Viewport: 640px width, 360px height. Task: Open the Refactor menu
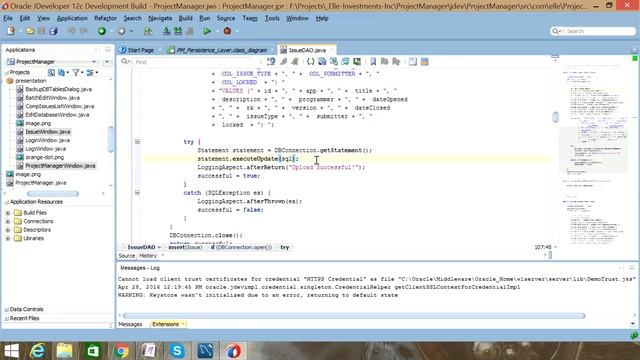click(105, 18)
